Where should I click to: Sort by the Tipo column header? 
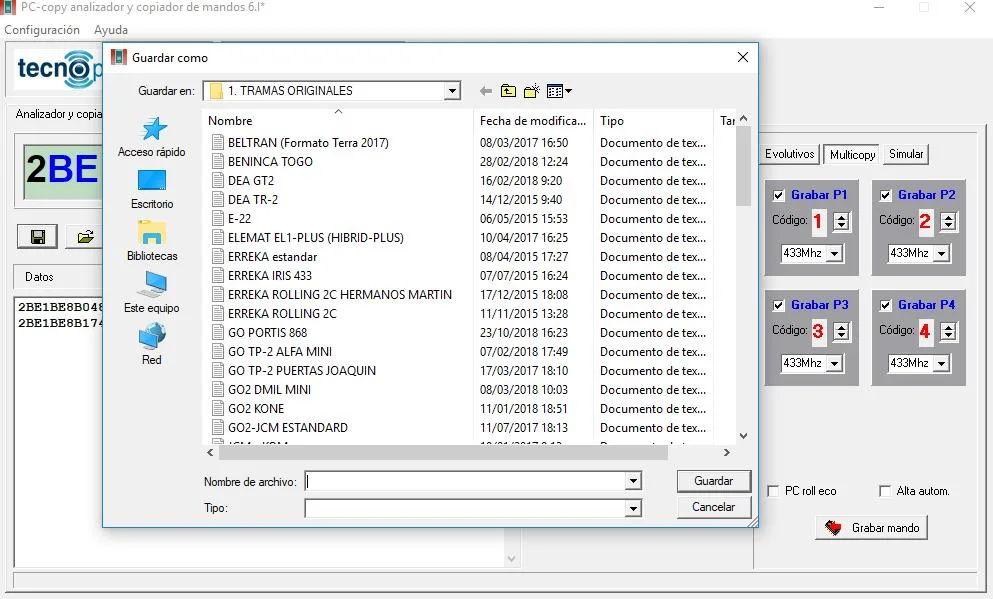[653, 120]
